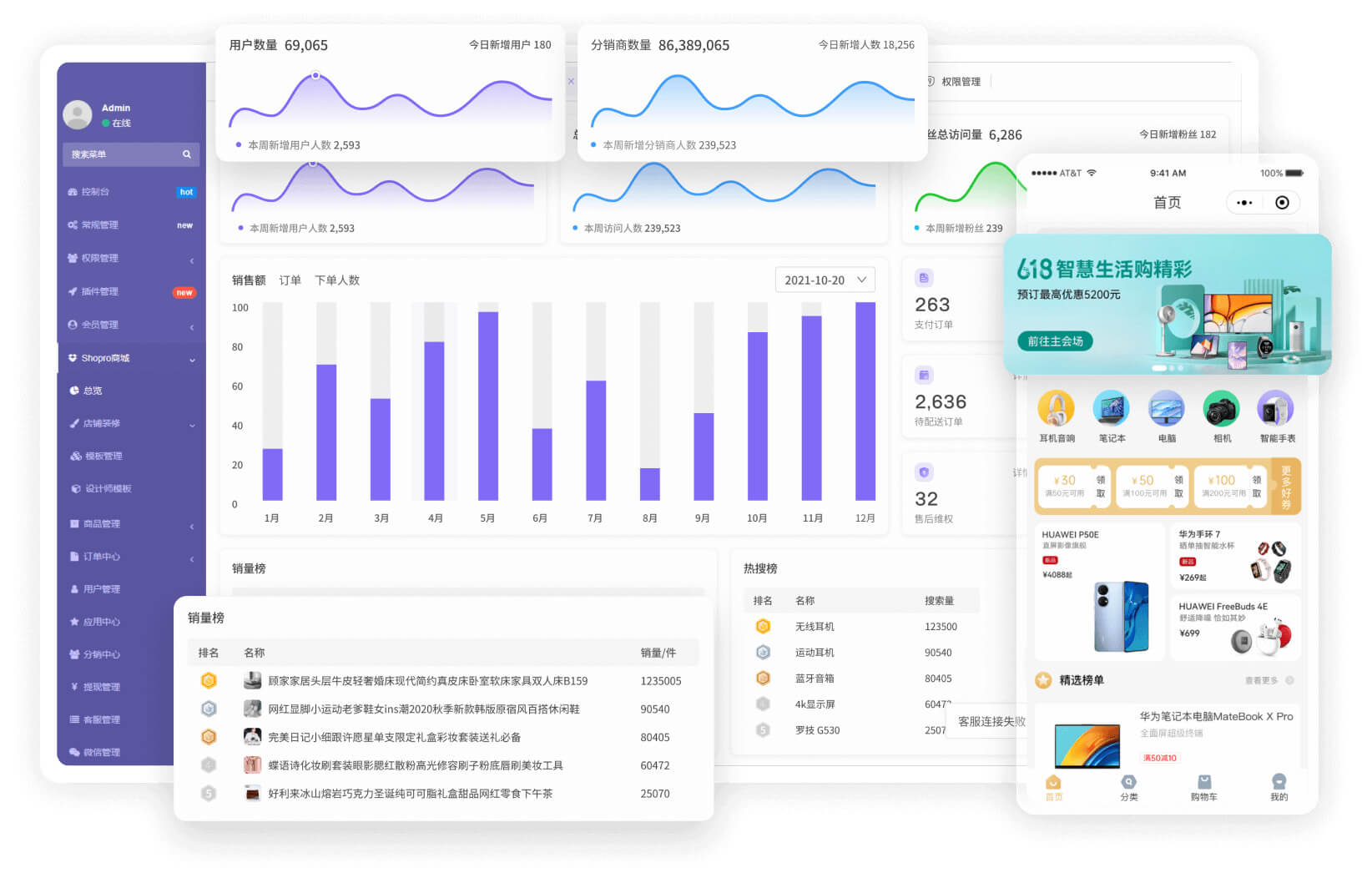The height and width of the screenshot is (878, 1372).
Task: Click the 搜索菜单 search field
Action: pyautogui.click(x=121, y=154)
